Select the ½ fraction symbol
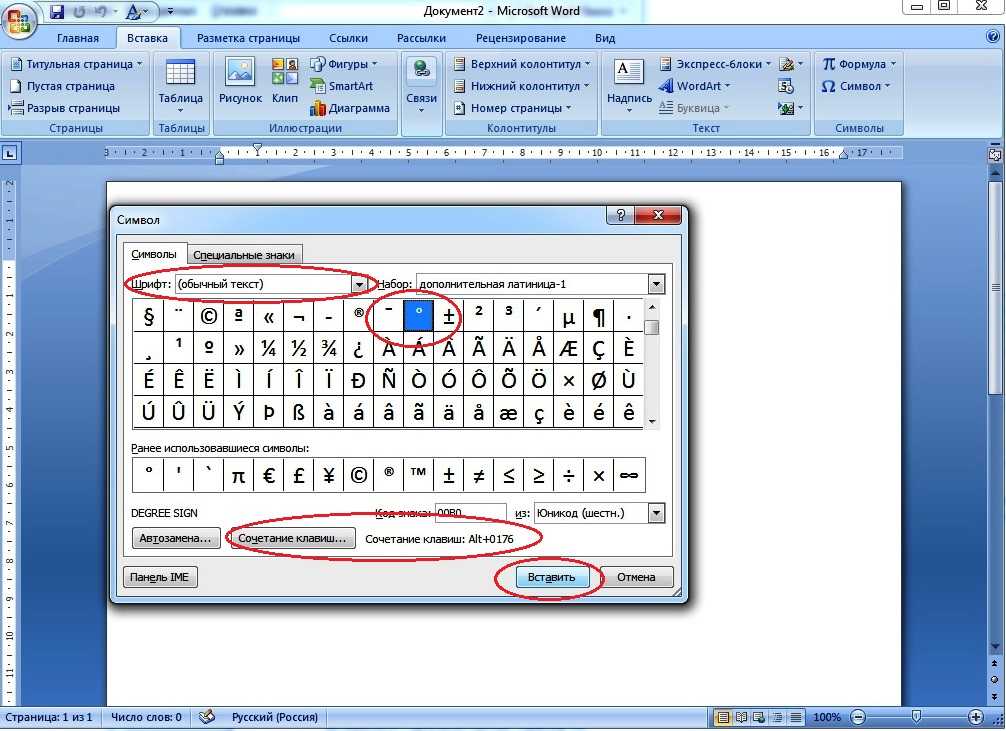The image size is (1006, 731). pos(298,348)
